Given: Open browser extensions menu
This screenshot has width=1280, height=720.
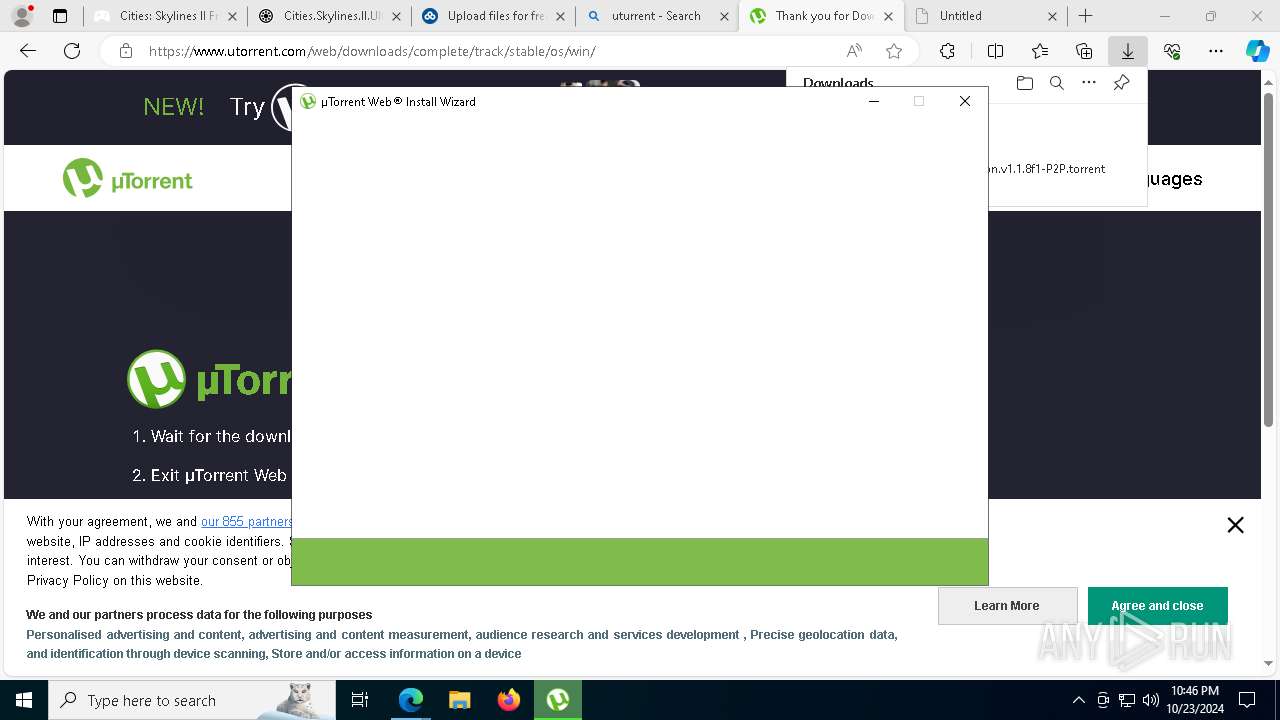Looking at the screenshot, I should coord(947,51).
